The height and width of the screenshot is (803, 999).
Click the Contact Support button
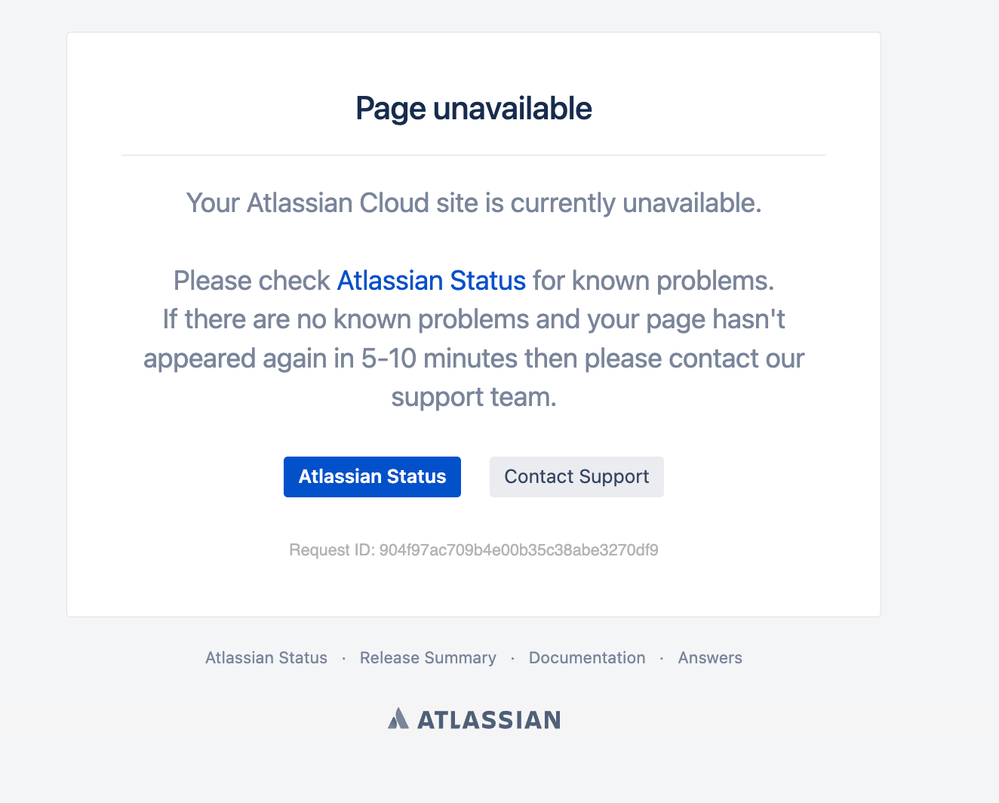click(576, 477)
